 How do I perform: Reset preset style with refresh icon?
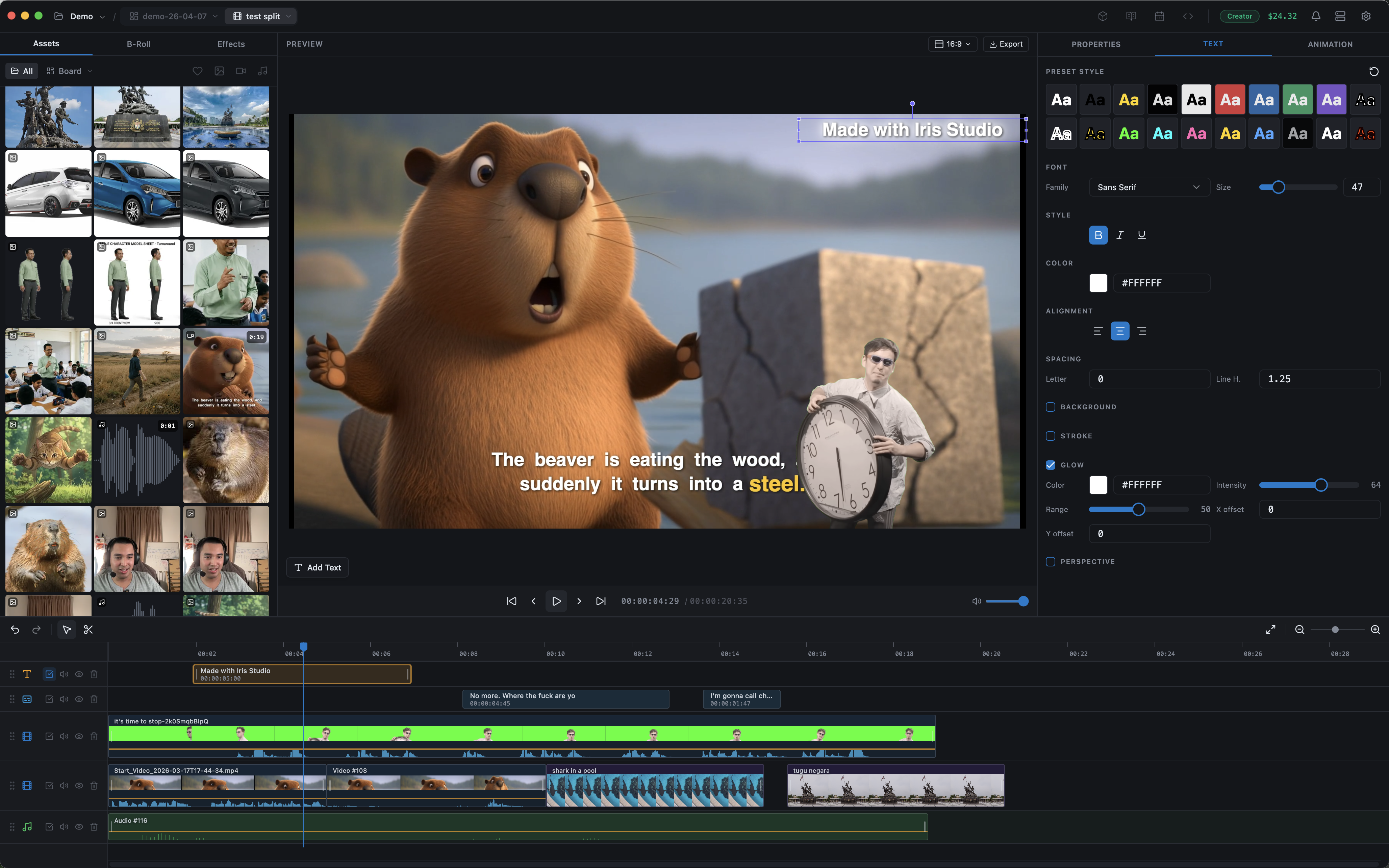pos(1373,72)
